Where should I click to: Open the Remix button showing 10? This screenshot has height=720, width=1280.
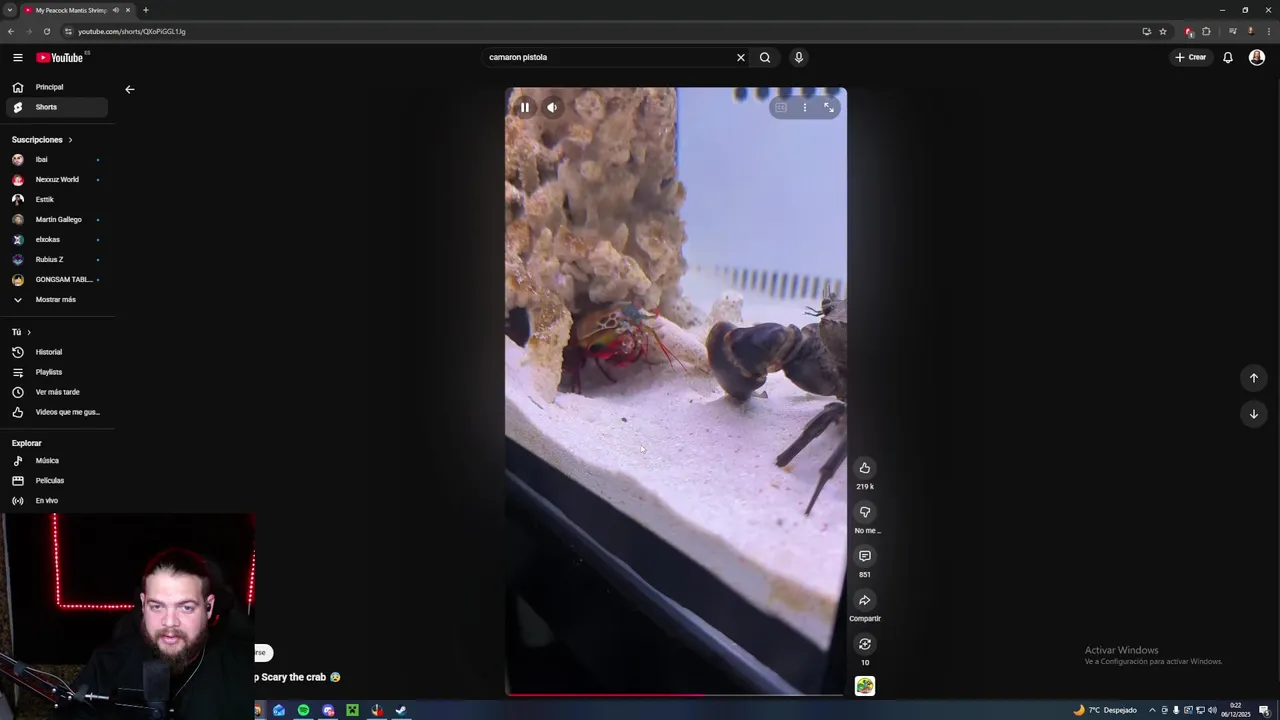[865, 644]
